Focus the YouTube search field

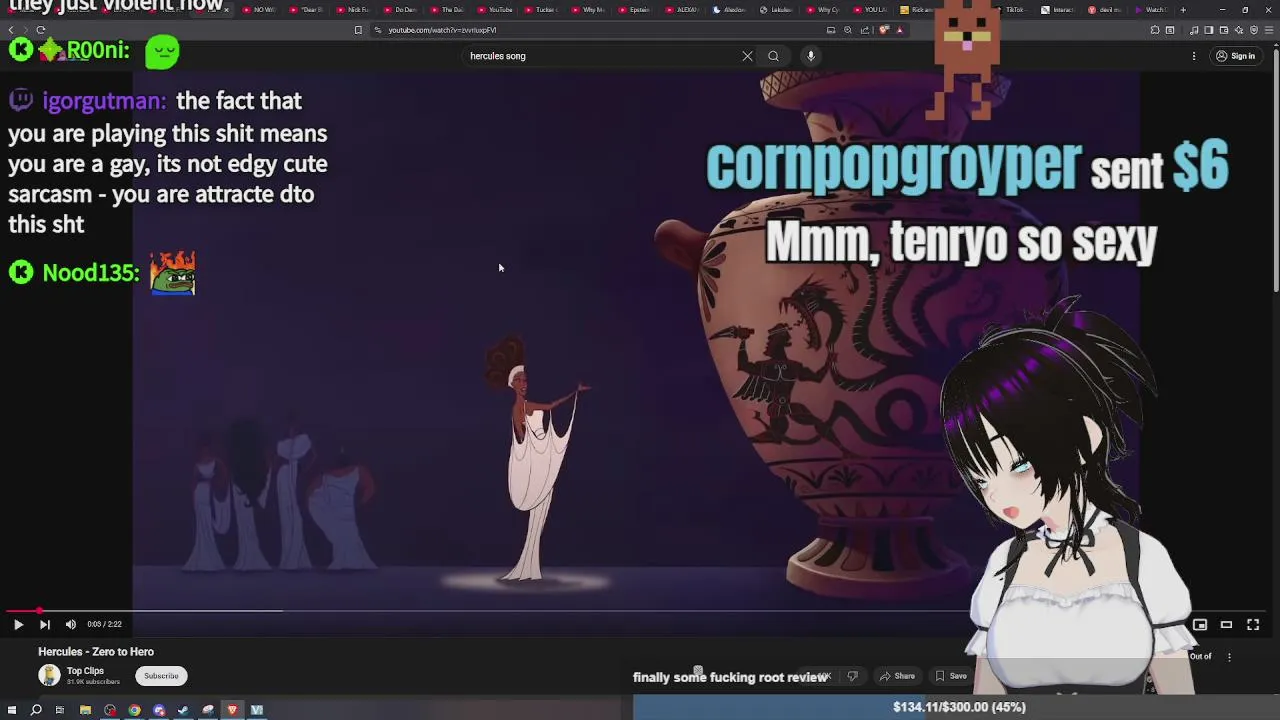[600, 56]
